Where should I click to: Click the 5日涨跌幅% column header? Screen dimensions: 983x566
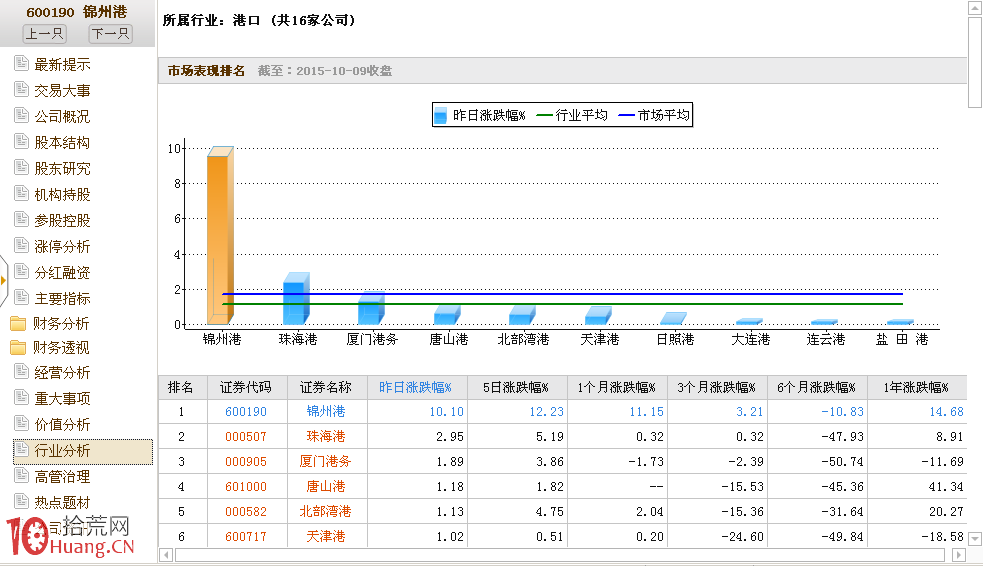516,387
